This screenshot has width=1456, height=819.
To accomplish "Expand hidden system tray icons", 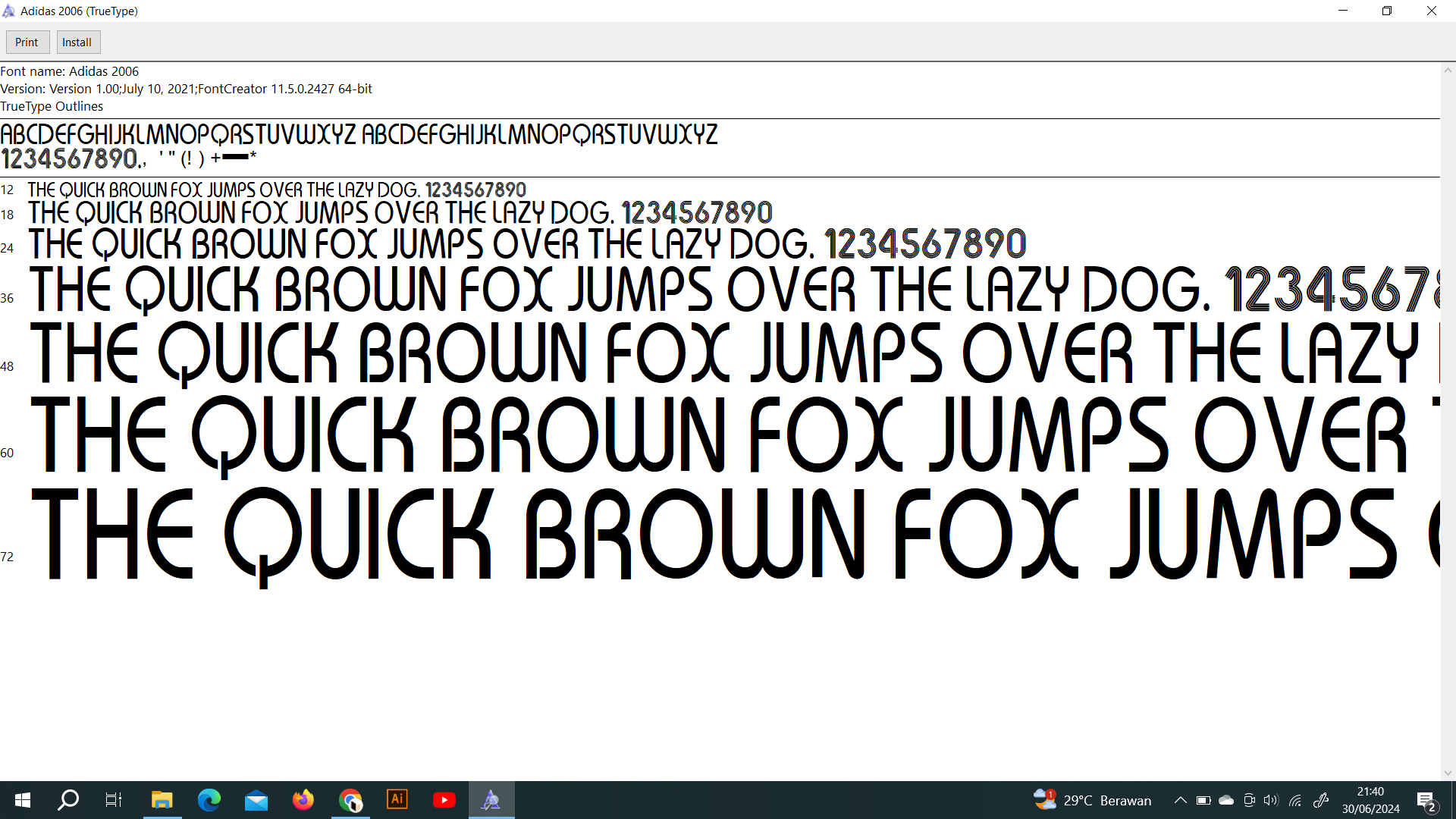I will (1180, 800).
